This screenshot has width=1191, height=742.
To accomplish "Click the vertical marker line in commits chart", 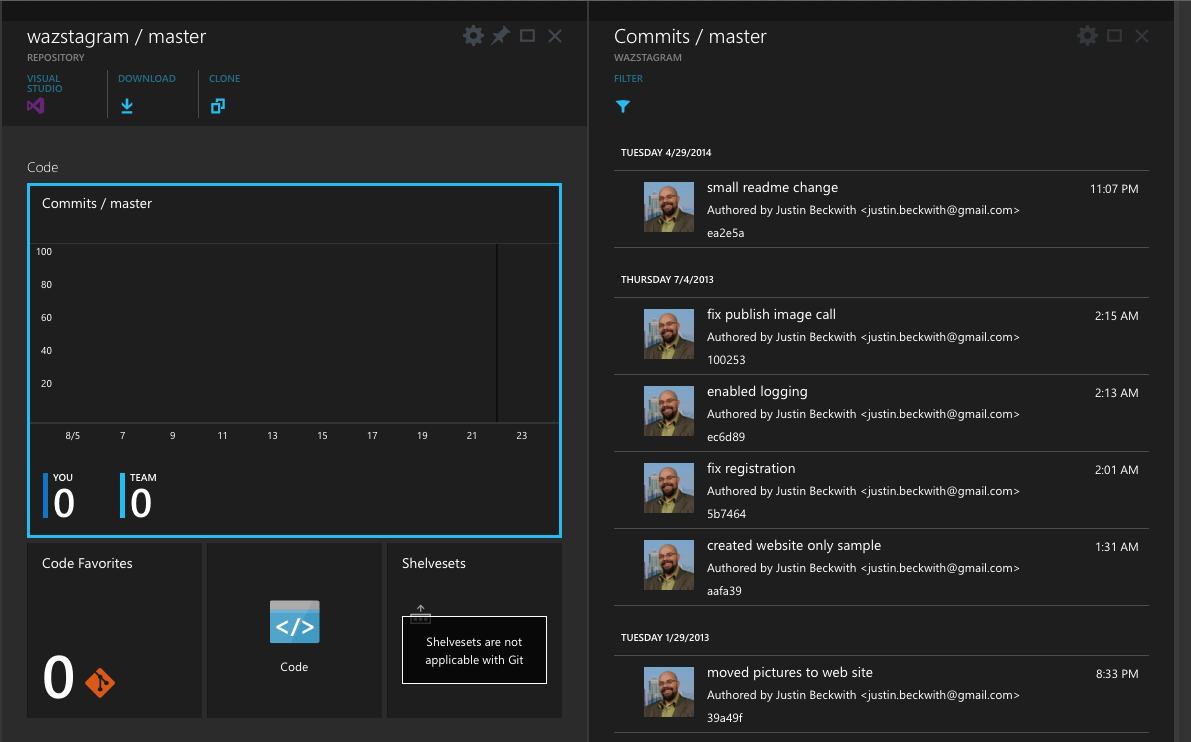I will pyautogui.click(x=497, y=333).
